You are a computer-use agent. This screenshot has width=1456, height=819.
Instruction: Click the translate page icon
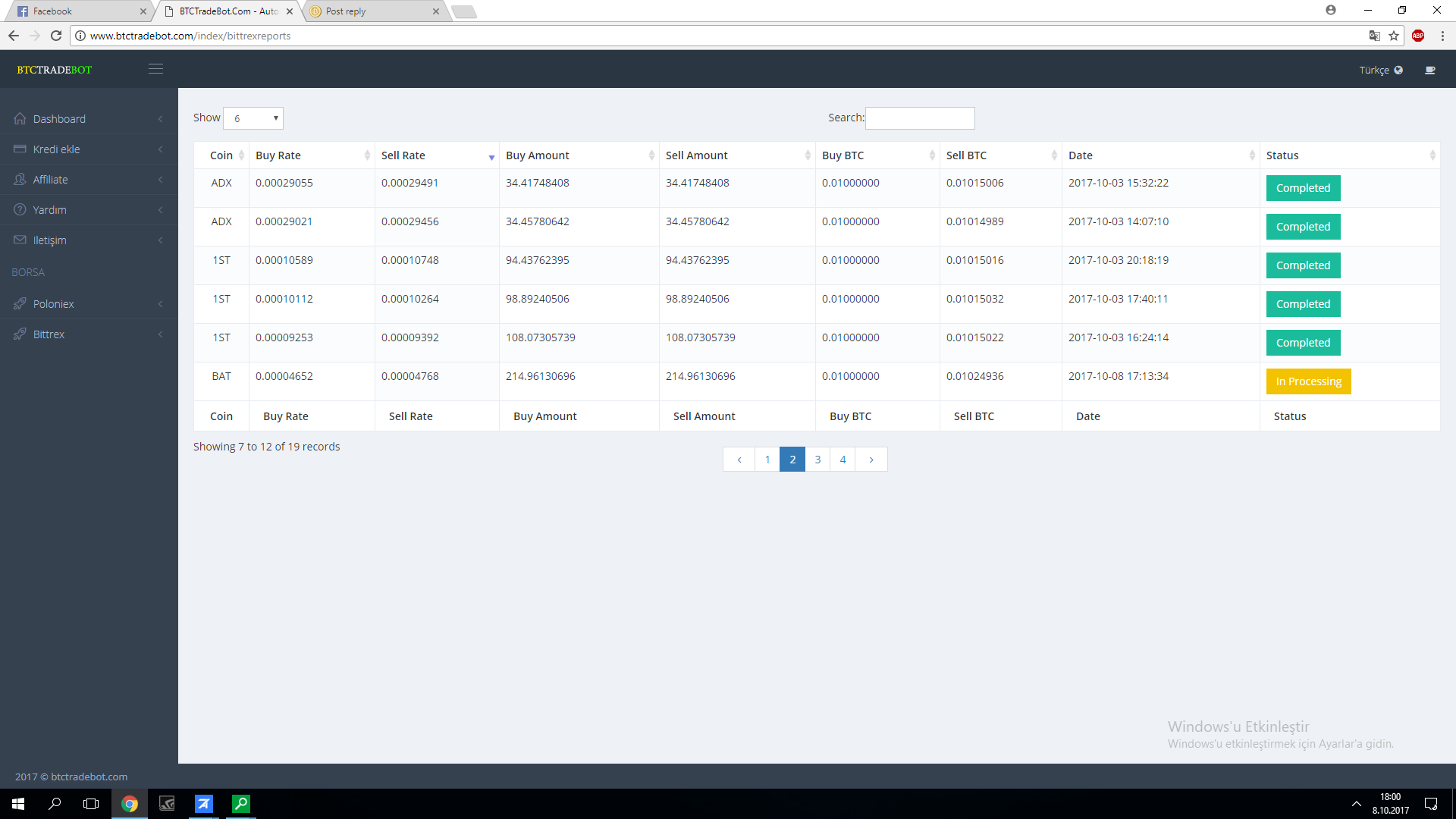(x=1374, y=36)
